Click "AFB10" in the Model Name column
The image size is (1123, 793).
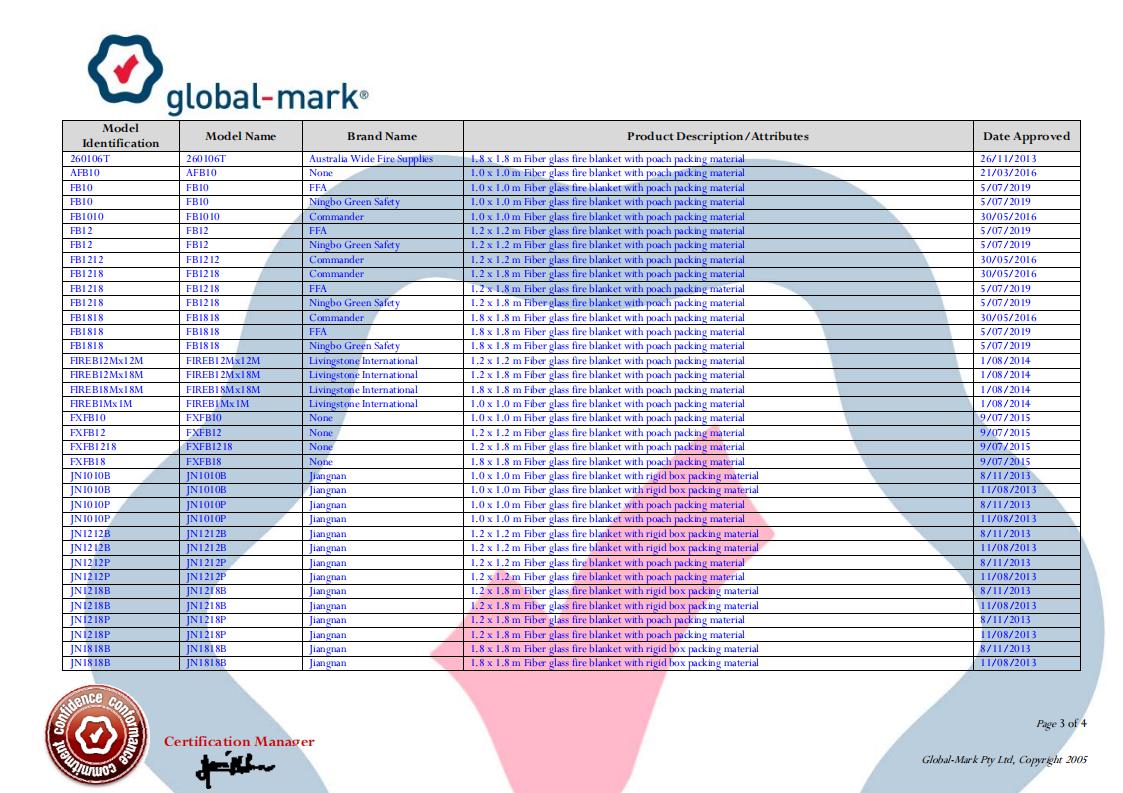click(201, 173)
